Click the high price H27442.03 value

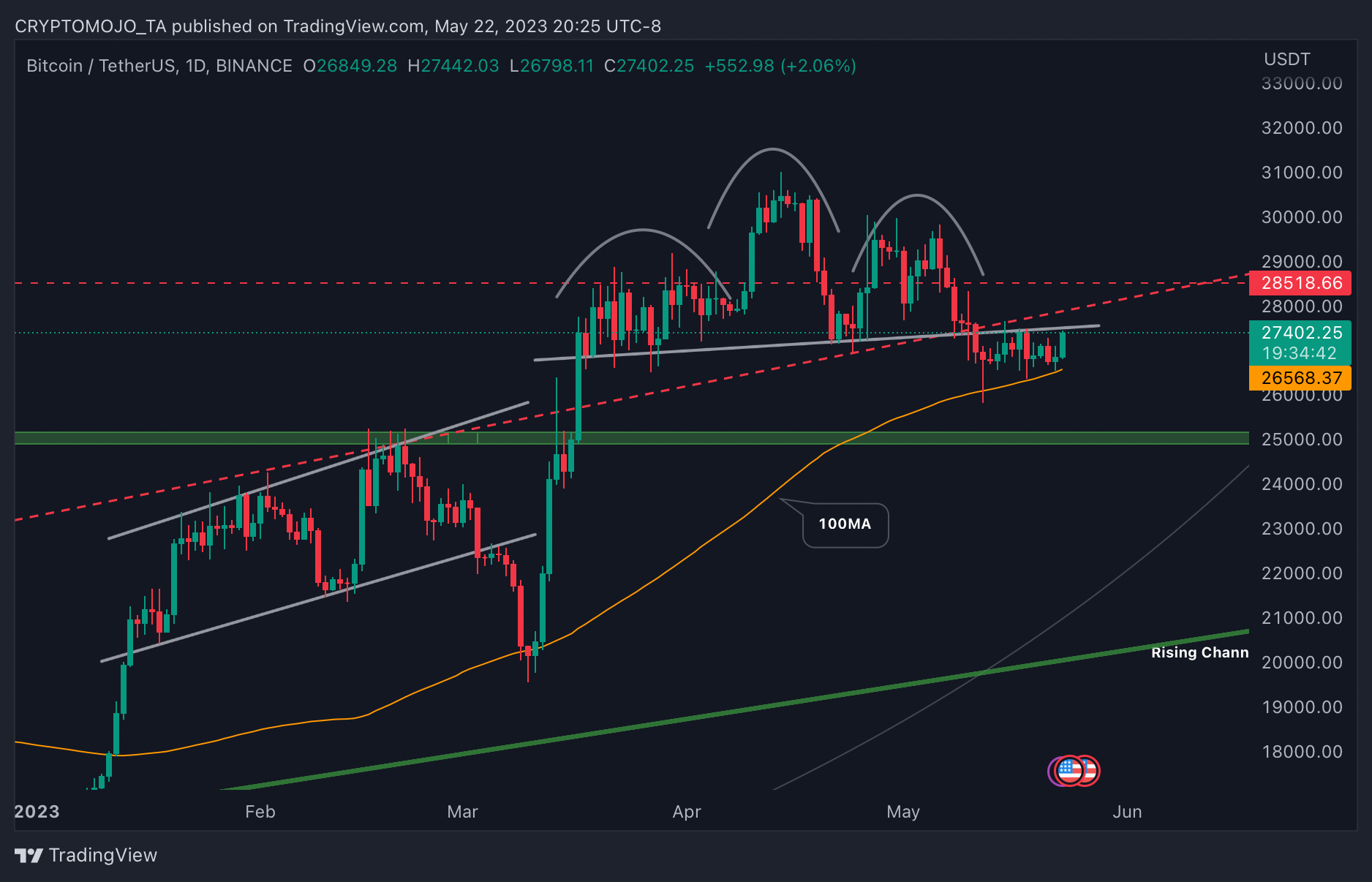(453, 66)
